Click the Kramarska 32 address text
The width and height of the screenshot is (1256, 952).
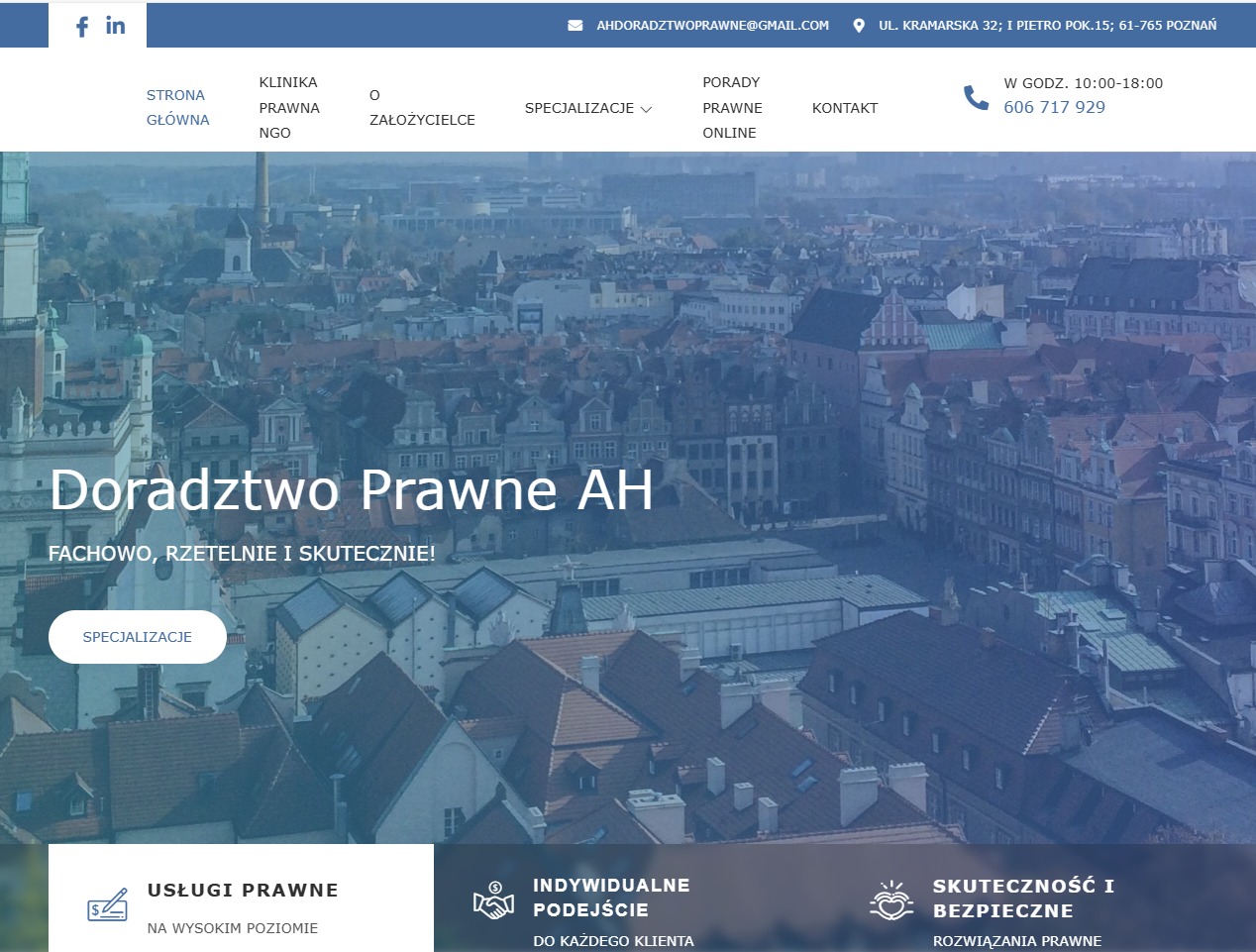tap(1048, 25)
